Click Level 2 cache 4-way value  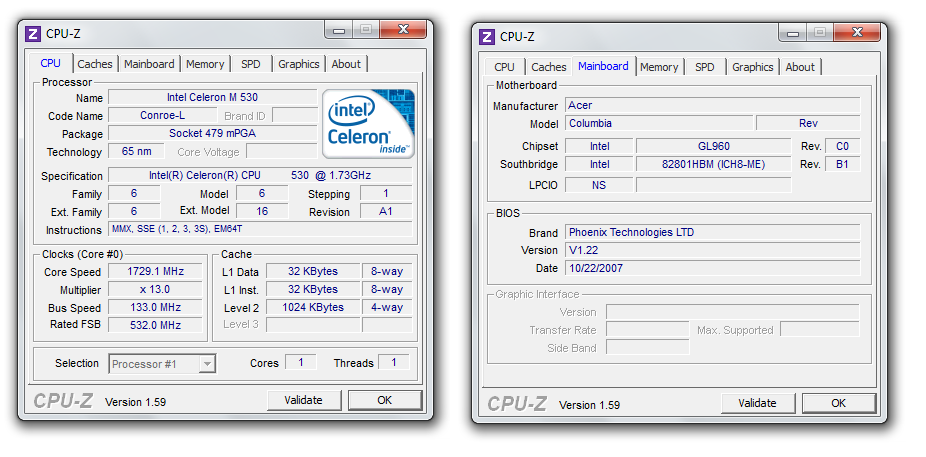387,307
